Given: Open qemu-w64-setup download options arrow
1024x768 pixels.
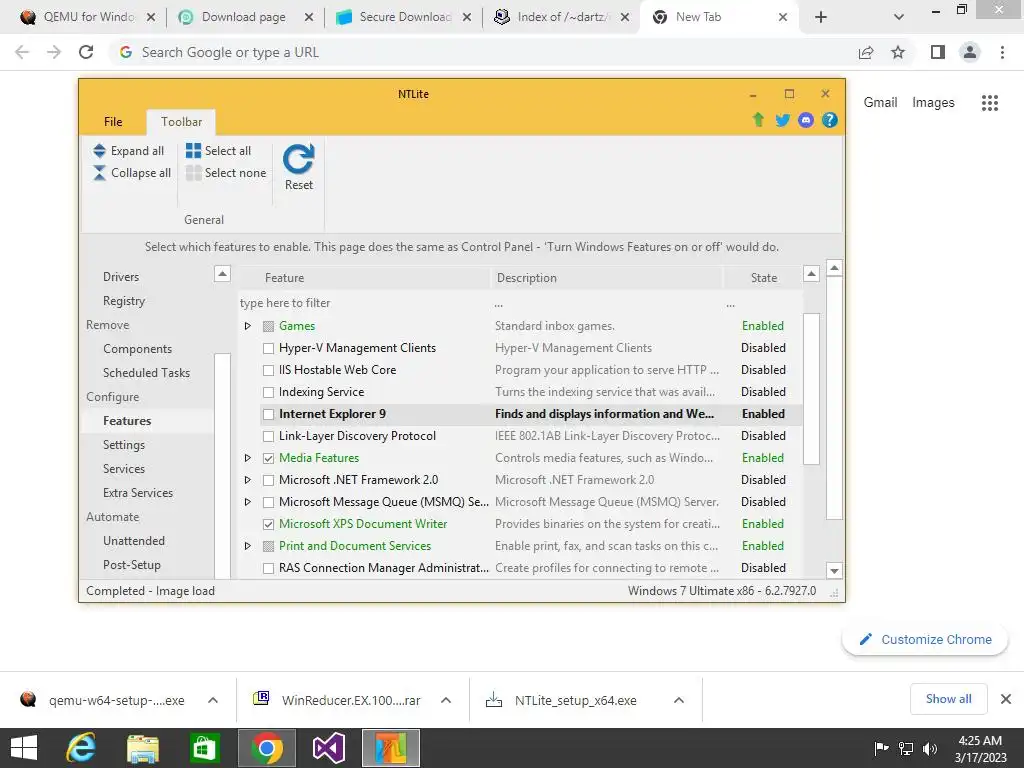Looking at the screenshot, I should point(212,700).
